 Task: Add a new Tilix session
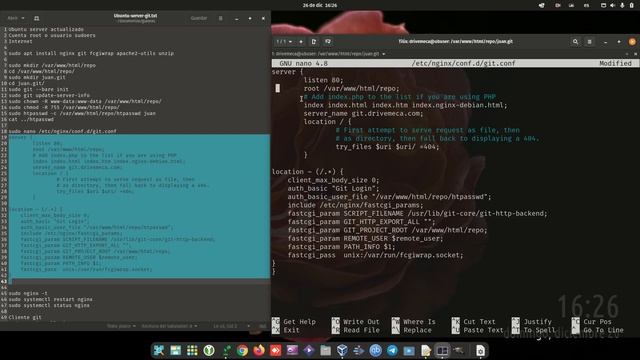point(301,42)
